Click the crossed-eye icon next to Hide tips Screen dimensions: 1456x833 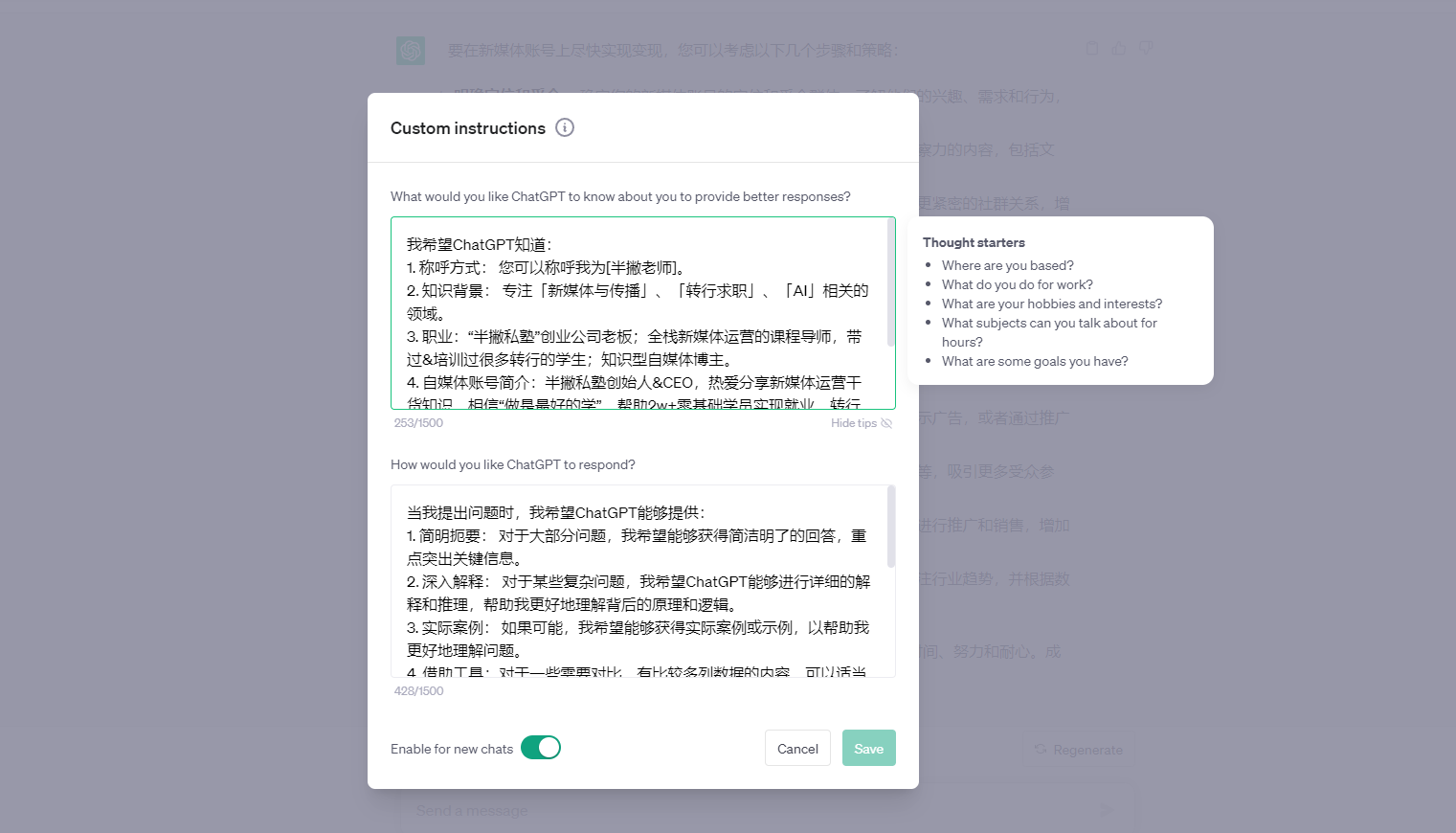tap(886, 423)
